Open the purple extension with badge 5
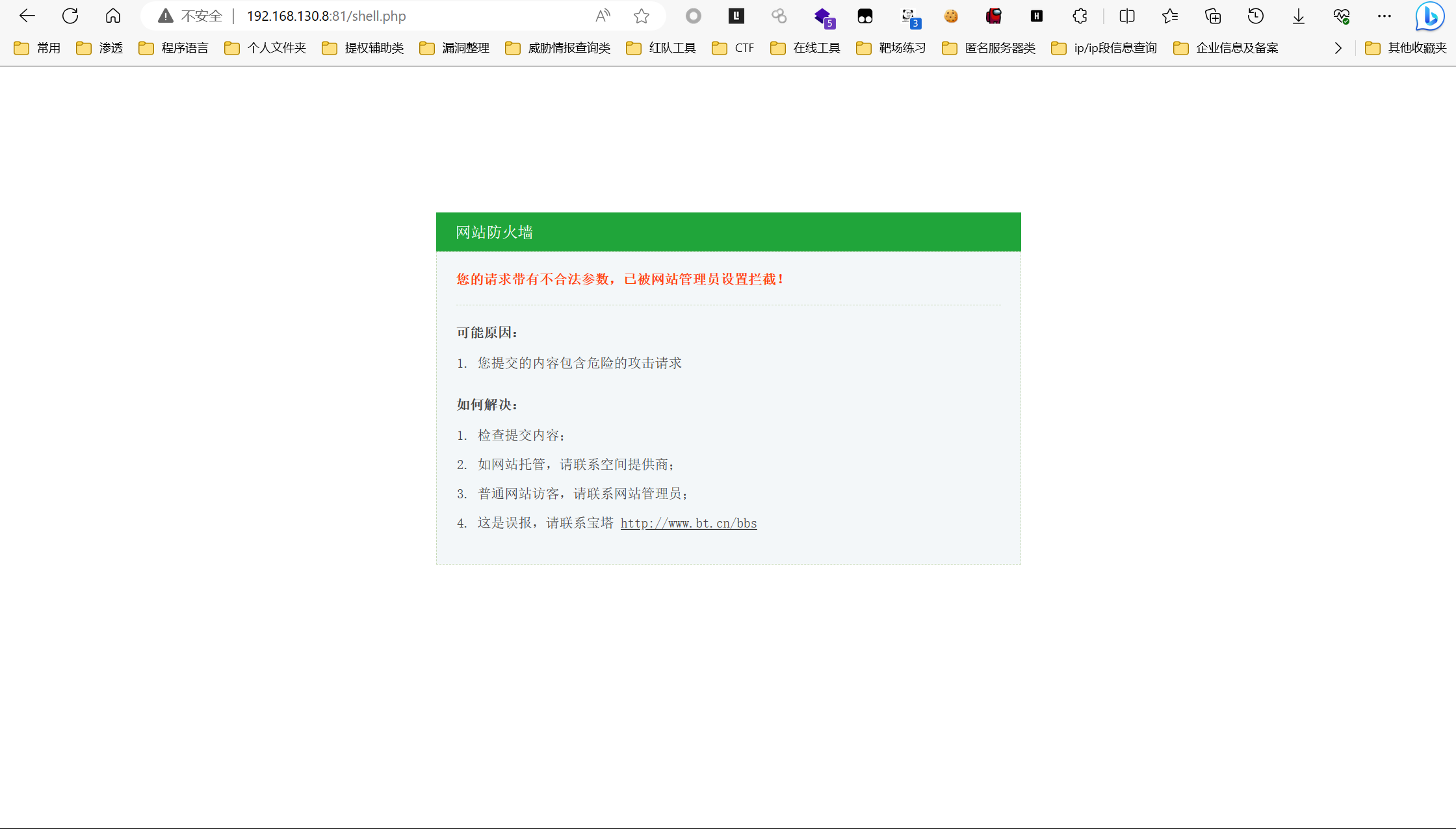This screenshot has height=829, width=1456. [824, 17]
